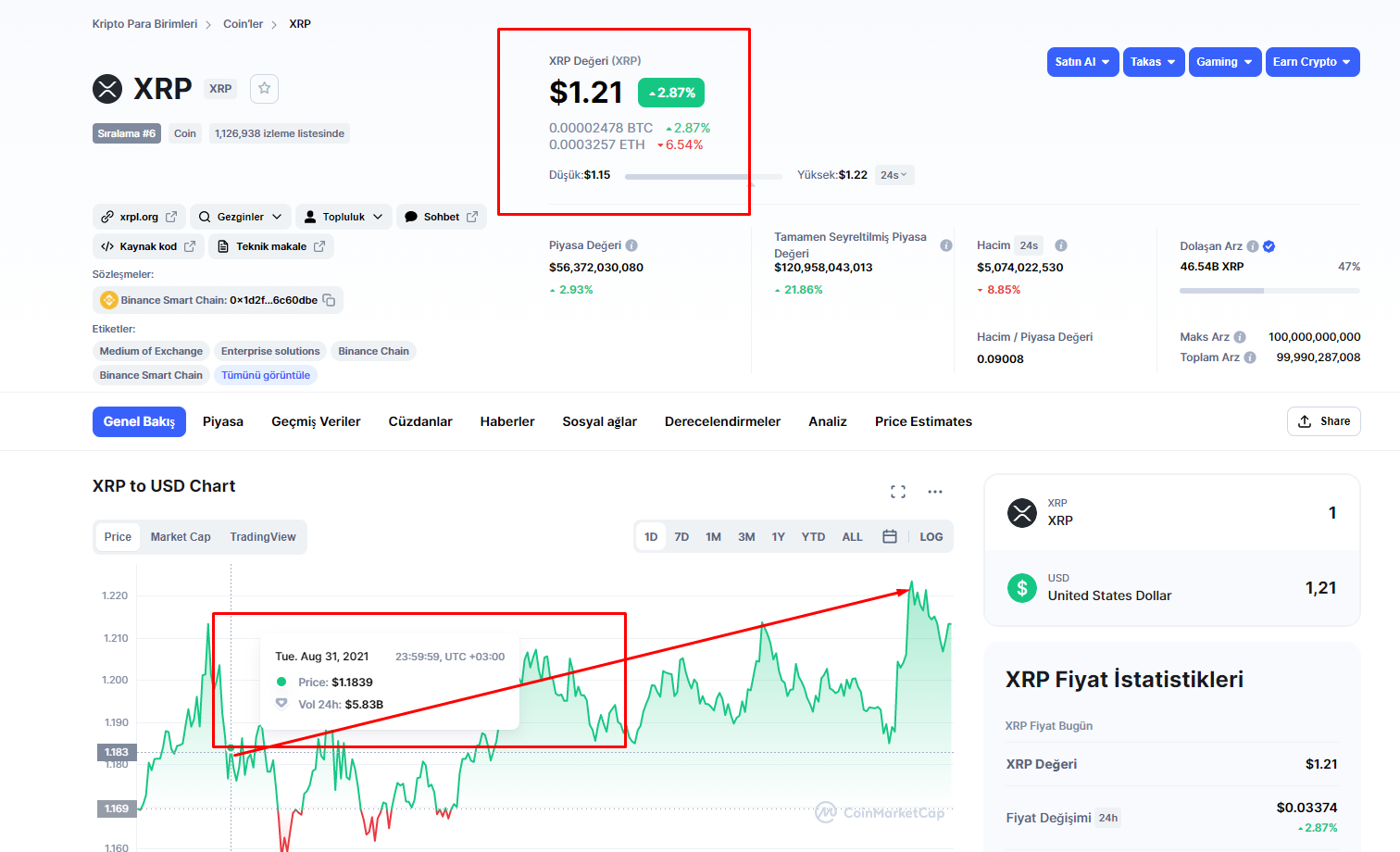
Task: Switch to the Geçmiş Veriler tab
Action: coord(316,421)
